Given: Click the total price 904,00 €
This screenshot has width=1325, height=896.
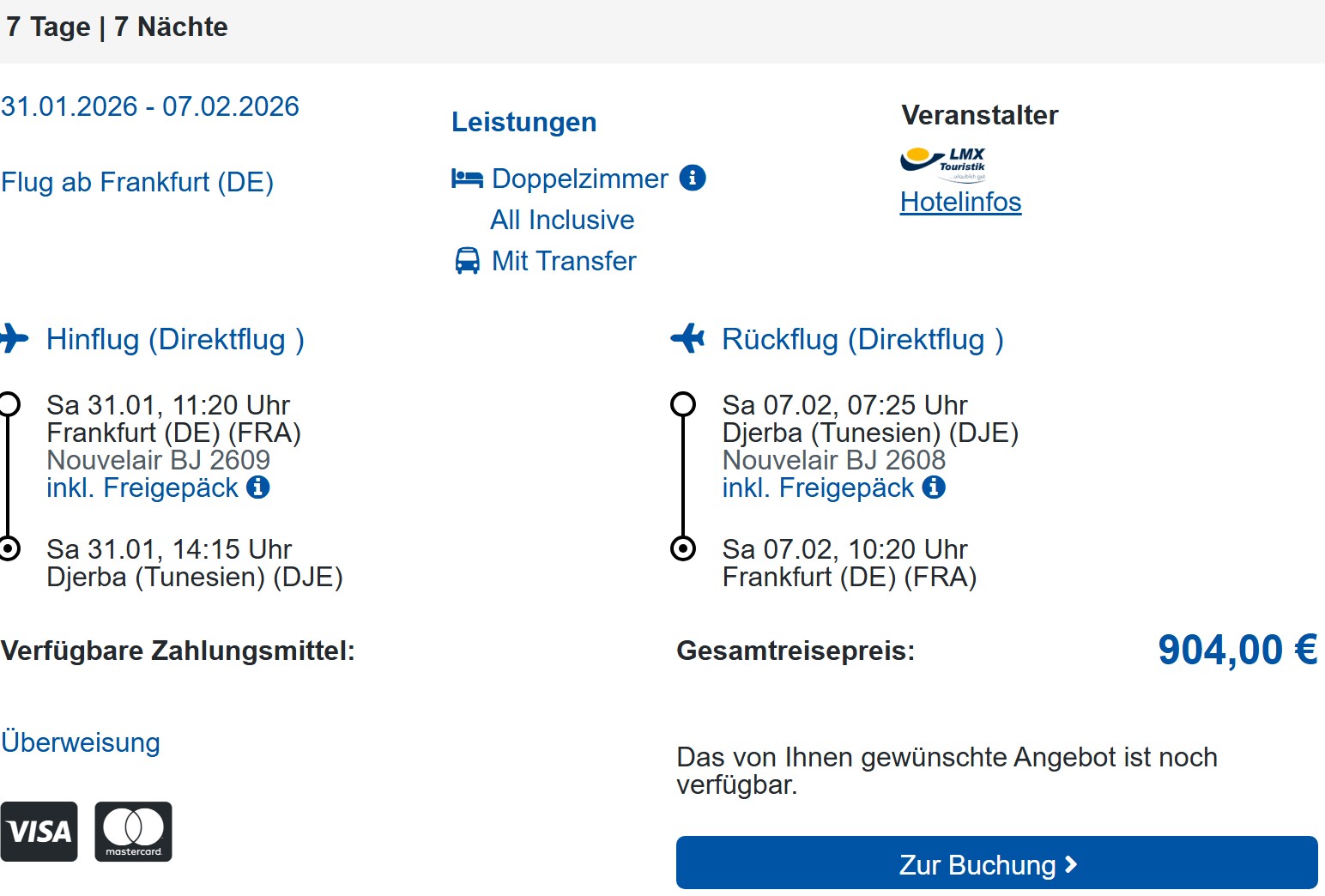Looking at the screenshot, I should point(1237,650).
